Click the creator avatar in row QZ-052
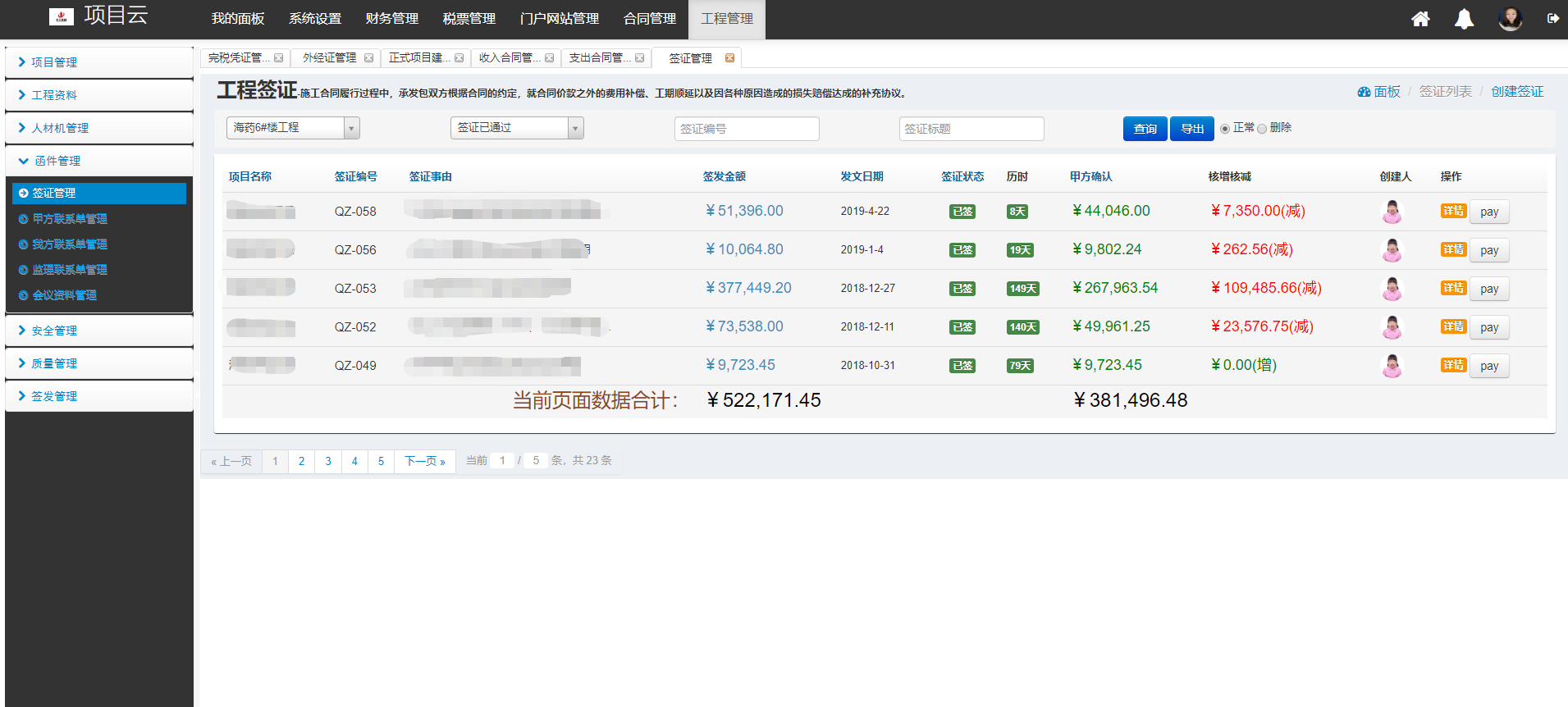The width and height of the screenshot is (1568, 707). (1392, 327)
